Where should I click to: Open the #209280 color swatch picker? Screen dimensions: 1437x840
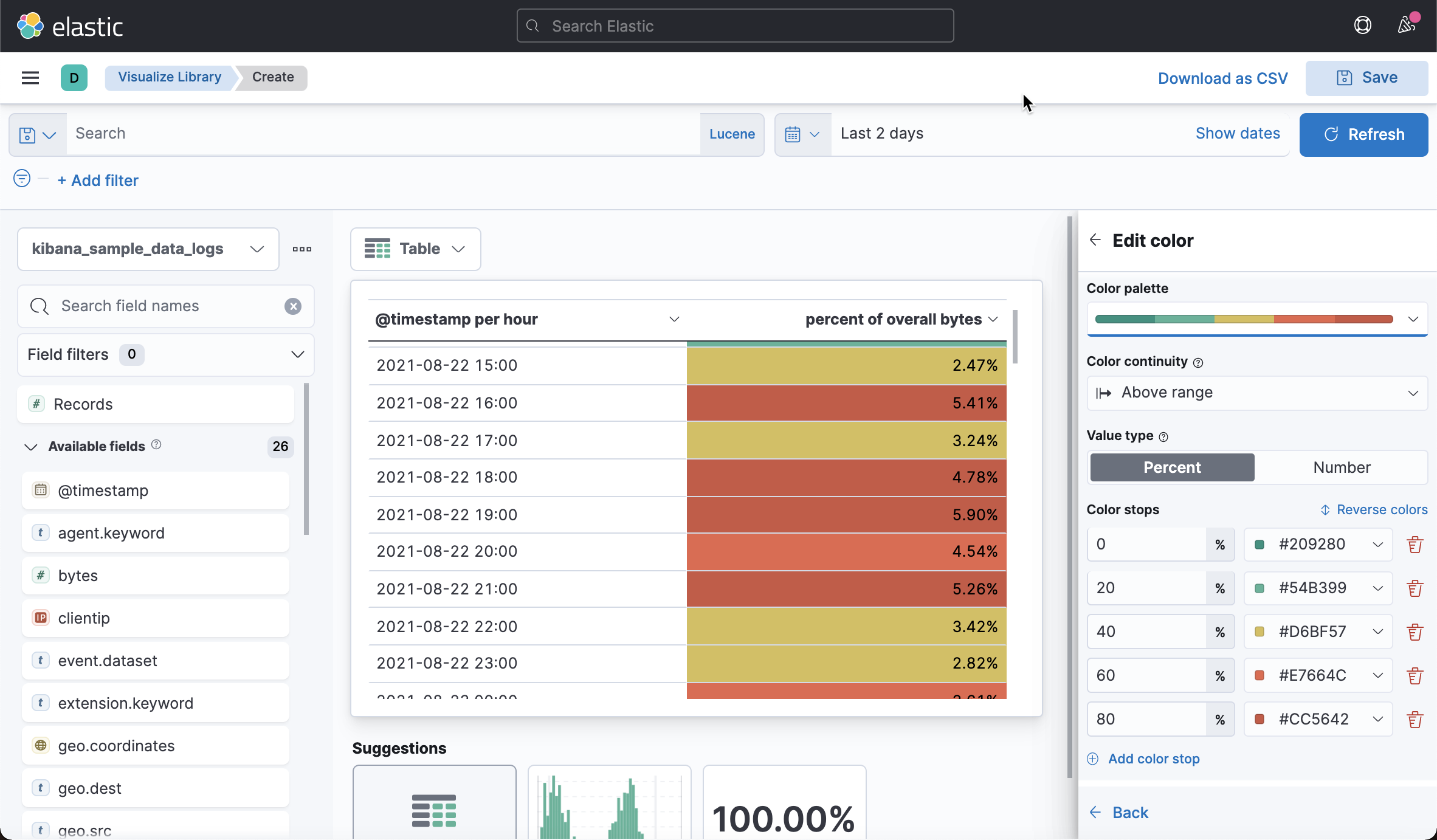coord(1317,544)
